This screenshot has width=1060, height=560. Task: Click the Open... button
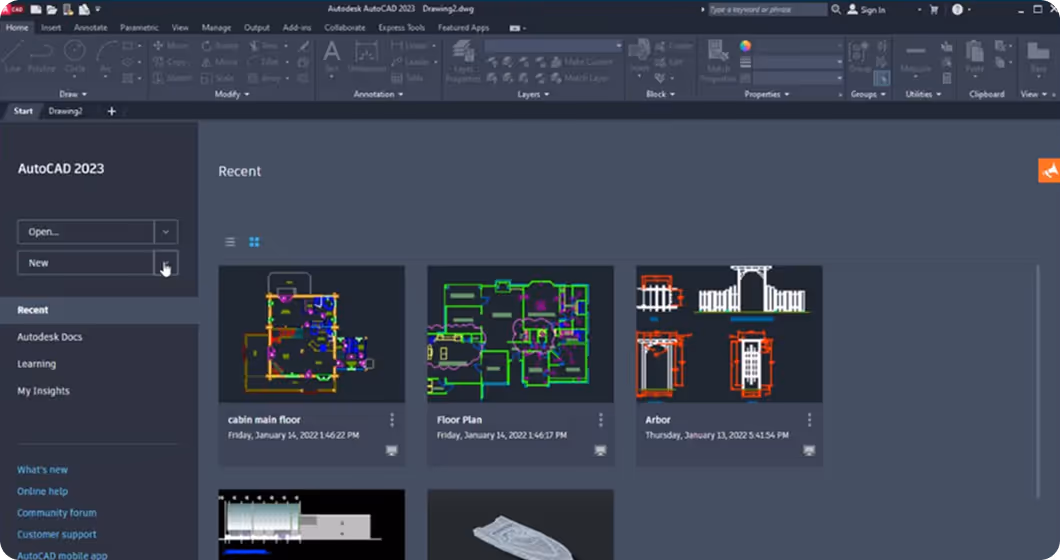[x=86, y=231]
